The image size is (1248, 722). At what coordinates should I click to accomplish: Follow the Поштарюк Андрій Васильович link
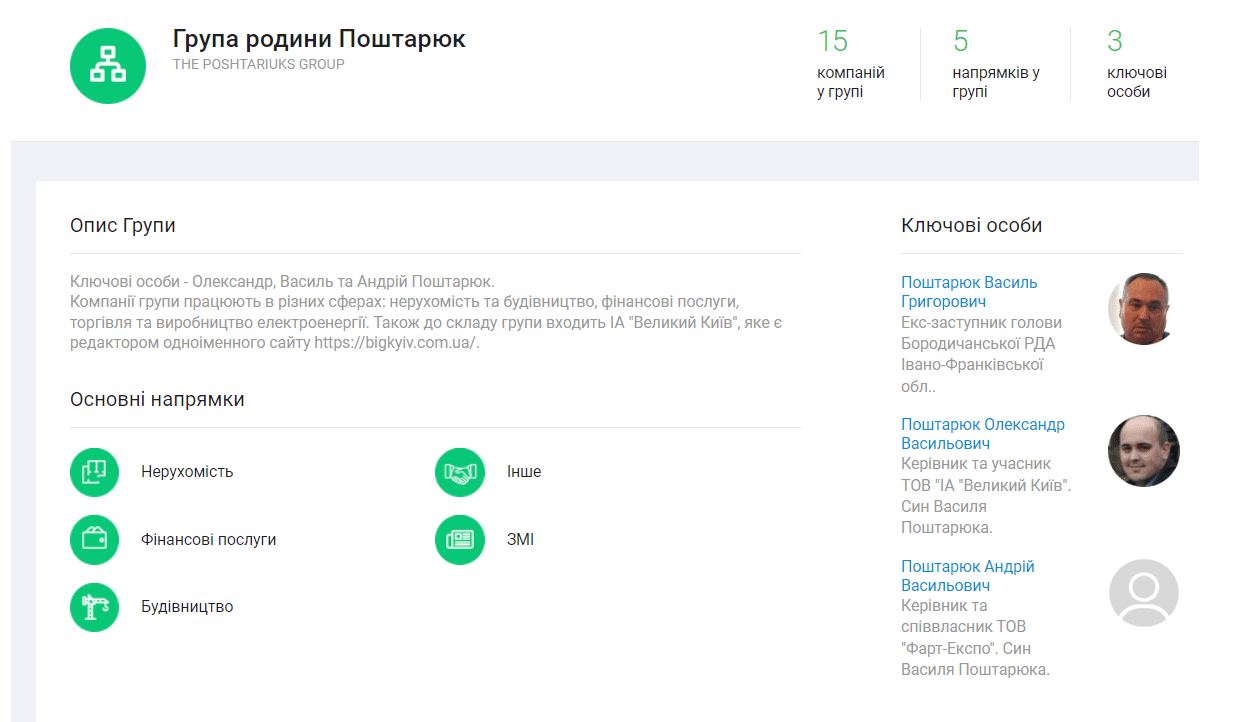click(967, 576)
